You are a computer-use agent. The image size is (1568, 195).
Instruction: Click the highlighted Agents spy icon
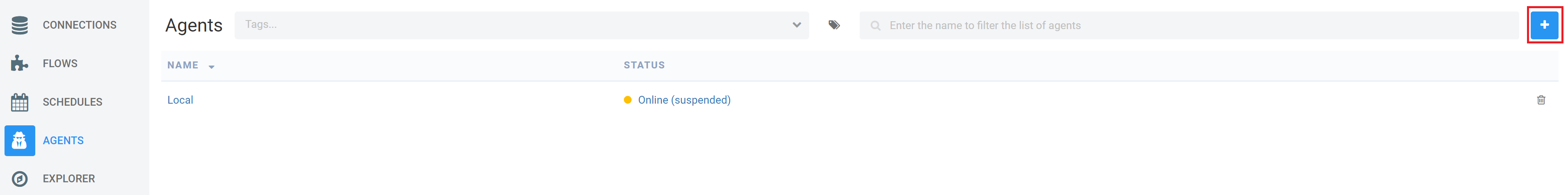[19, 141]
